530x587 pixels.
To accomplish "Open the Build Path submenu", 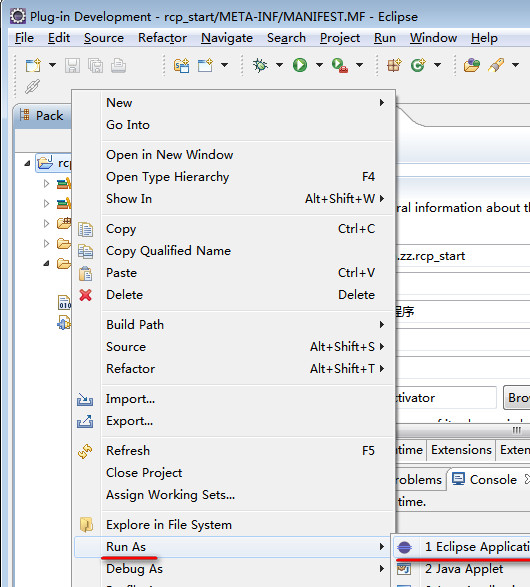I will tap(248, 325).
